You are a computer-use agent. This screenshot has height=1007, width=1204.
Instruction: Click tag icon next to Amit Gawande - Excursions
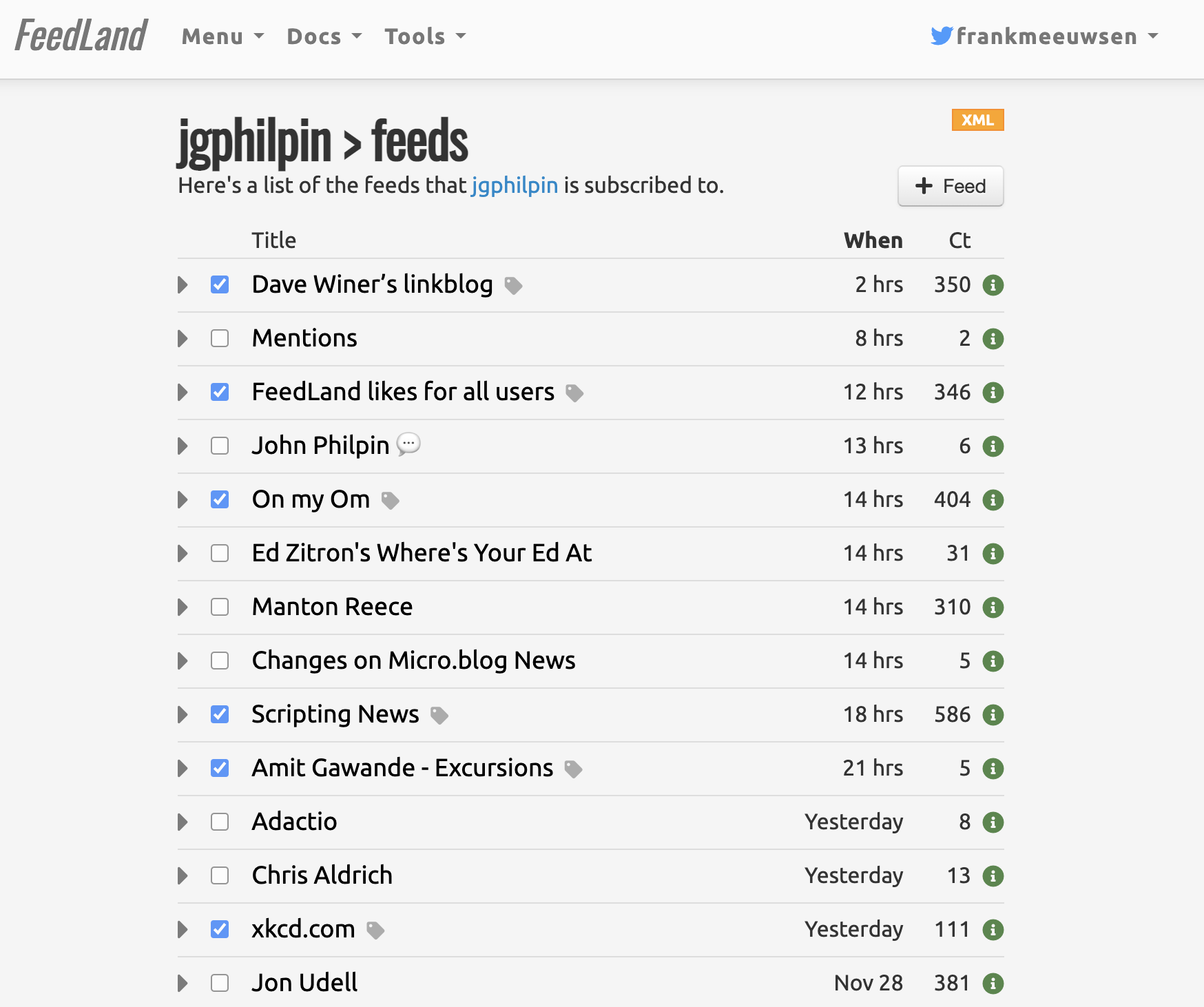click(573, 769)
